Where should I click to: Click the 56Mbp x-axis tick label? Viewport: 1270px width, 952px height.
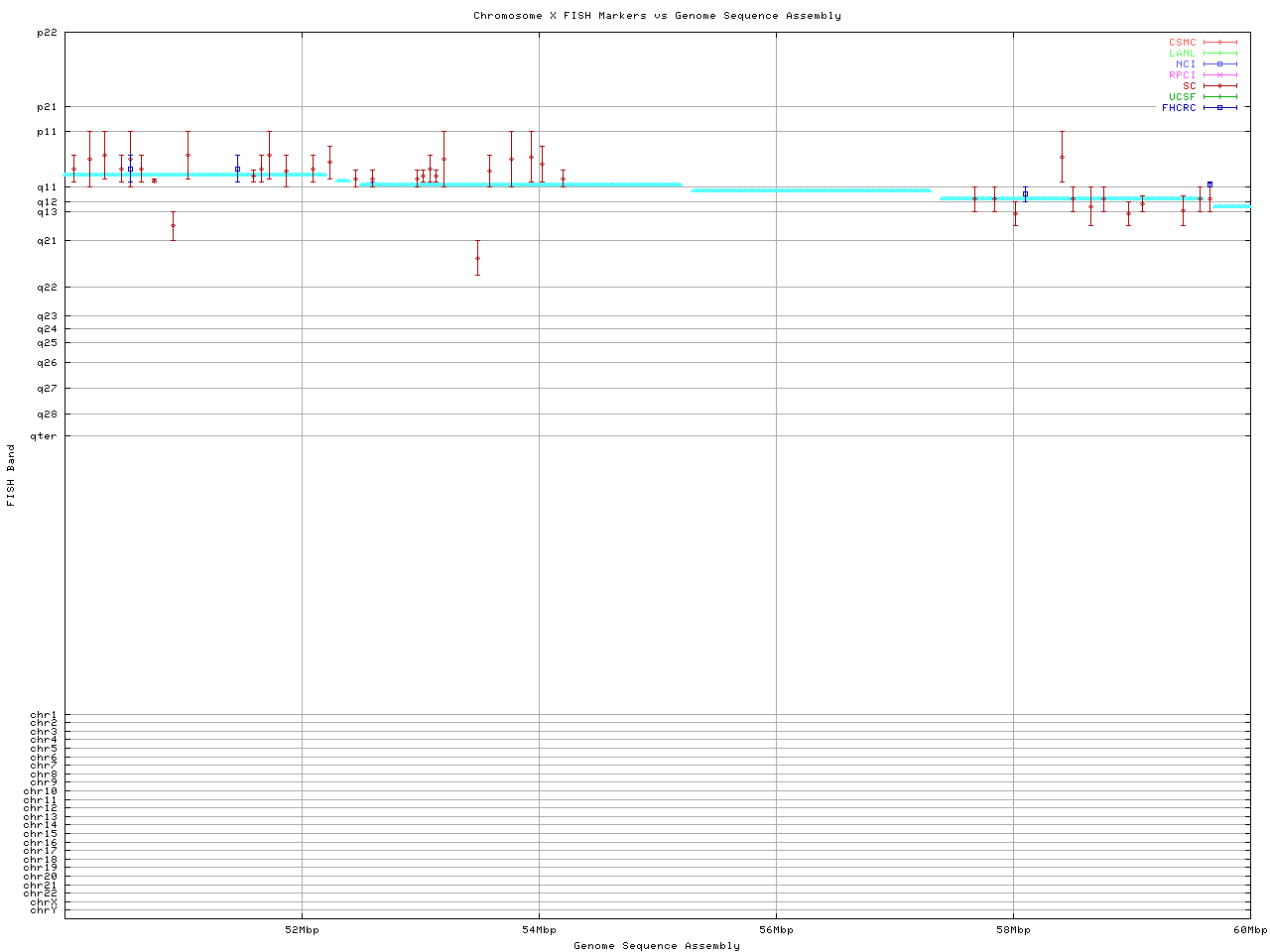click(x=776, y=930)
